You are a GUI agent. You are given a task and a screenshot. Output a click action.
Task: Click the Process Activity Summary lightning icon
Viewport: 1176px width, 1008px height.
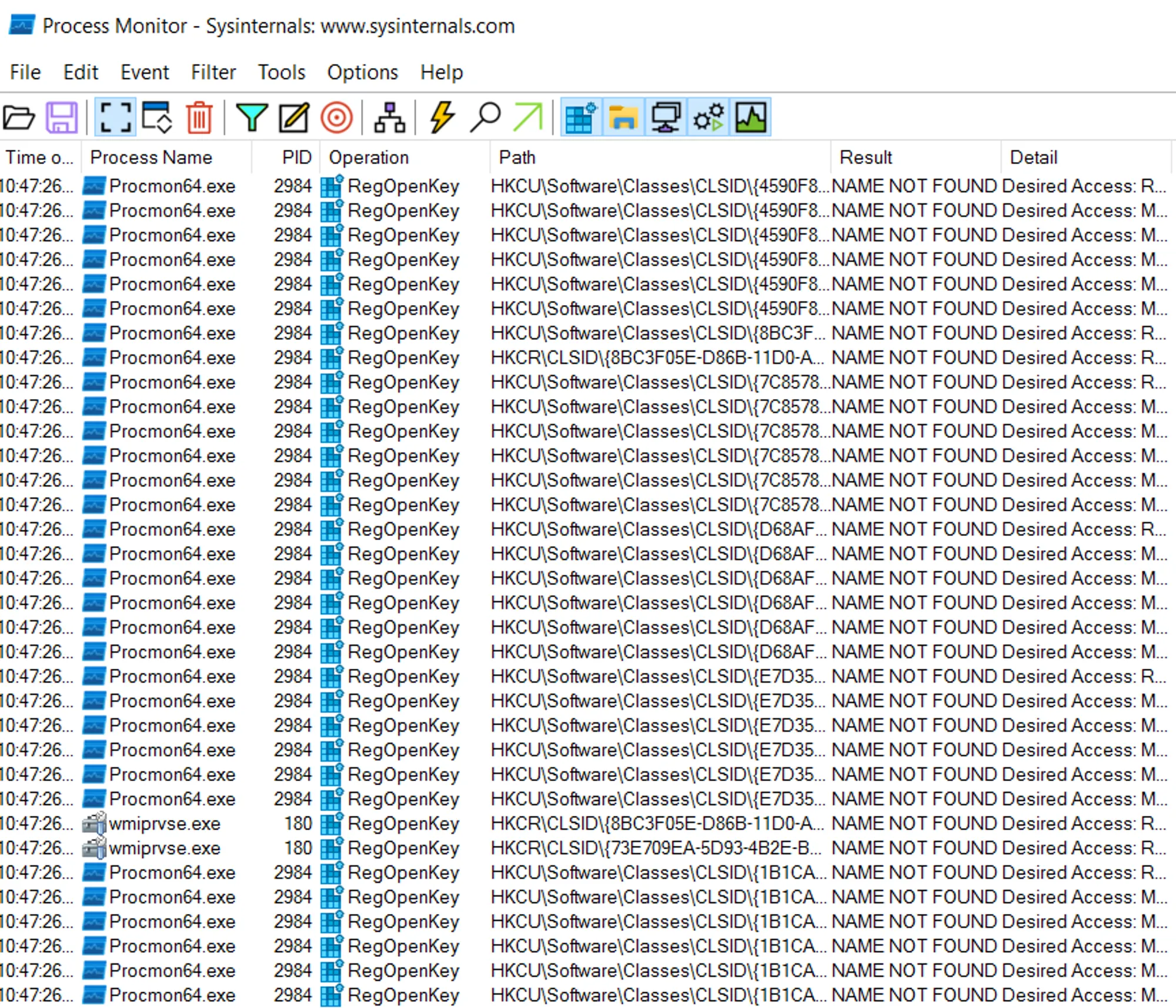pyautogui.click(x=442, y=118)
